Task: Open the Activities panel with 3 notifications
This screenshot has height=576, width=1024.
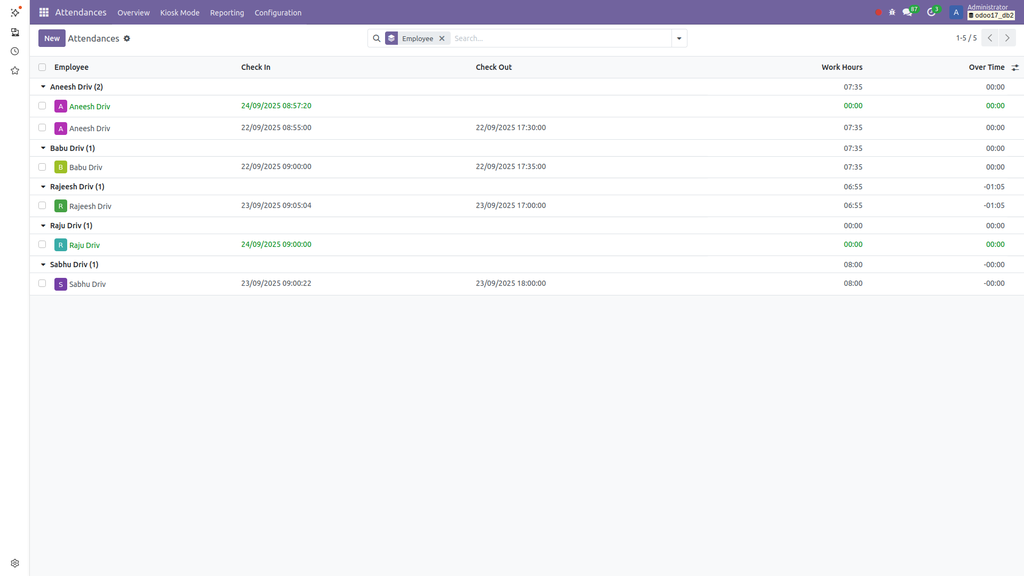Action: click(x=931, y=12)
